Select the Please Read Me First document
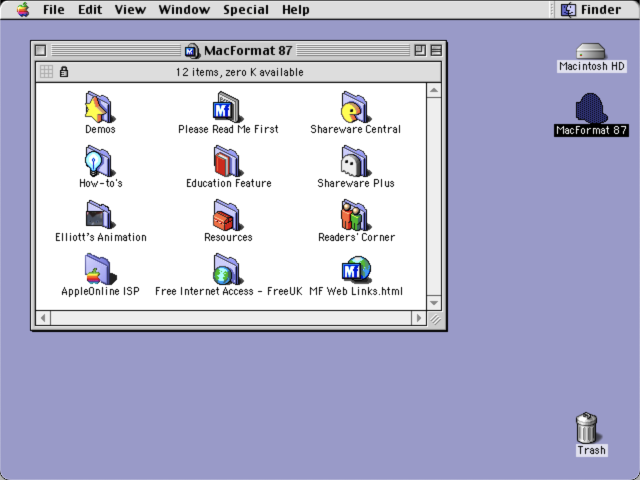The width and height of the screenshot is (640, 480). (x=228, y=107)
